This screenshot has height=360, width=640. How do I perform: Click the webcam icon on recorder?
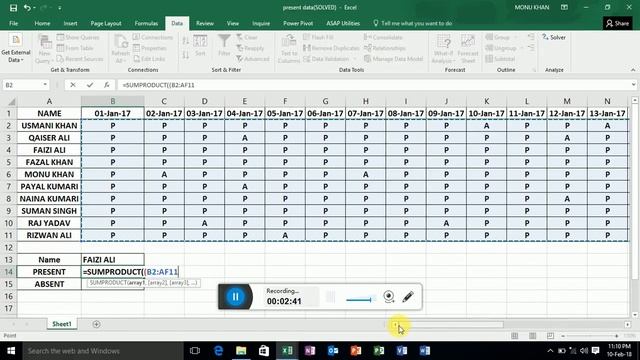[x=389, y=297]
